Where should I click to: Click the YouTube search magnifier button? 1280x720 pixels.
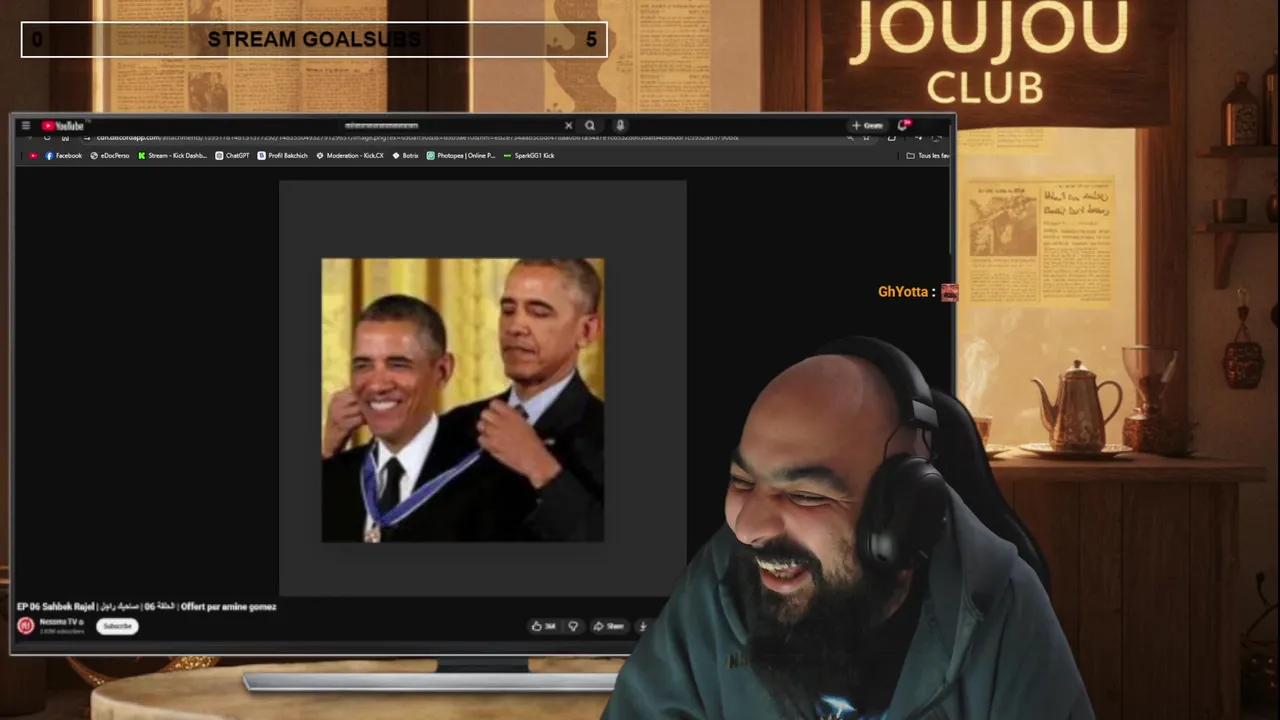(x=590, y=126)
